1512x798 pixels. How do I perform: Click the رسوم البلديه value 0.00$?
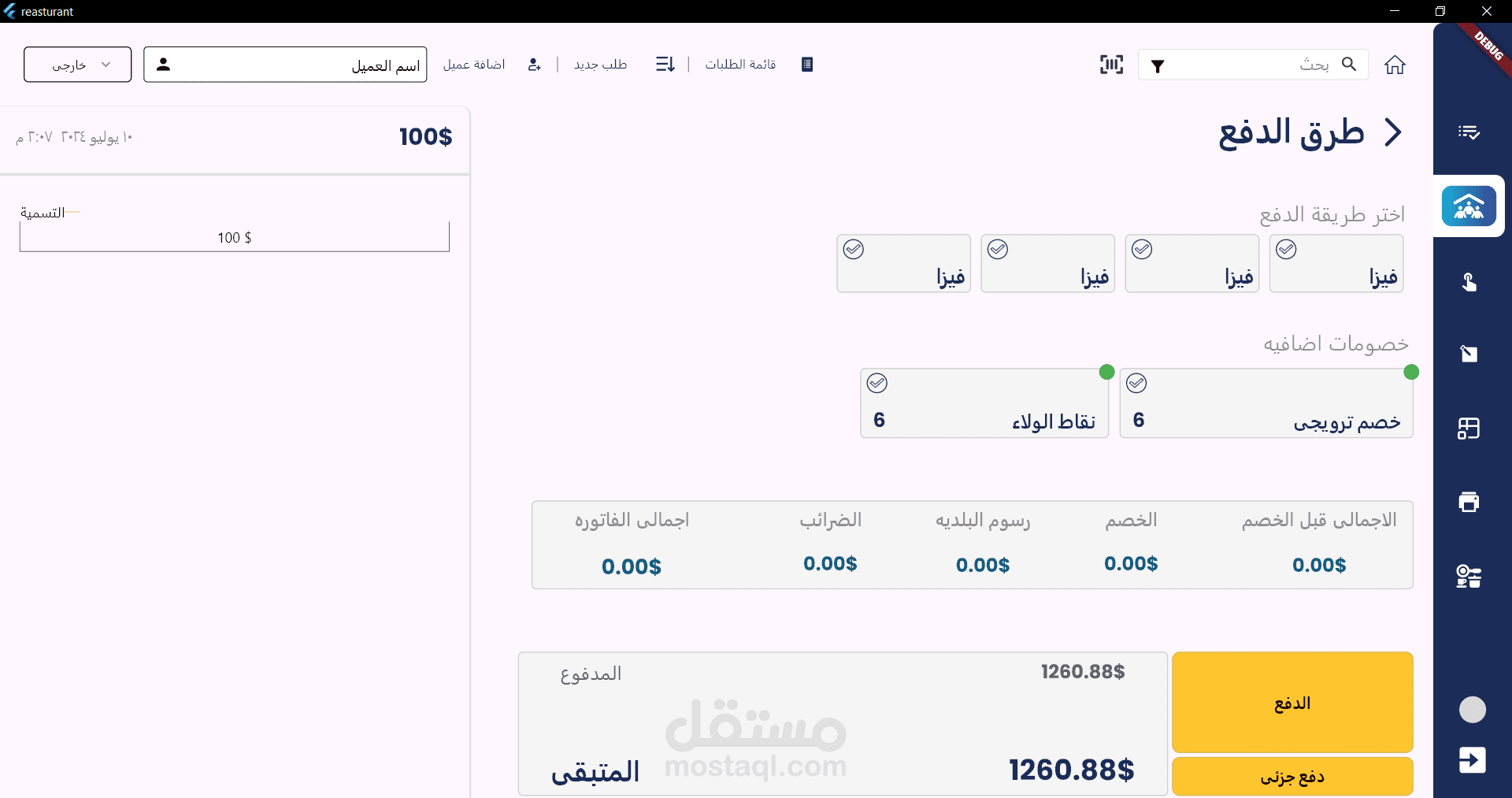coord(983,565)
